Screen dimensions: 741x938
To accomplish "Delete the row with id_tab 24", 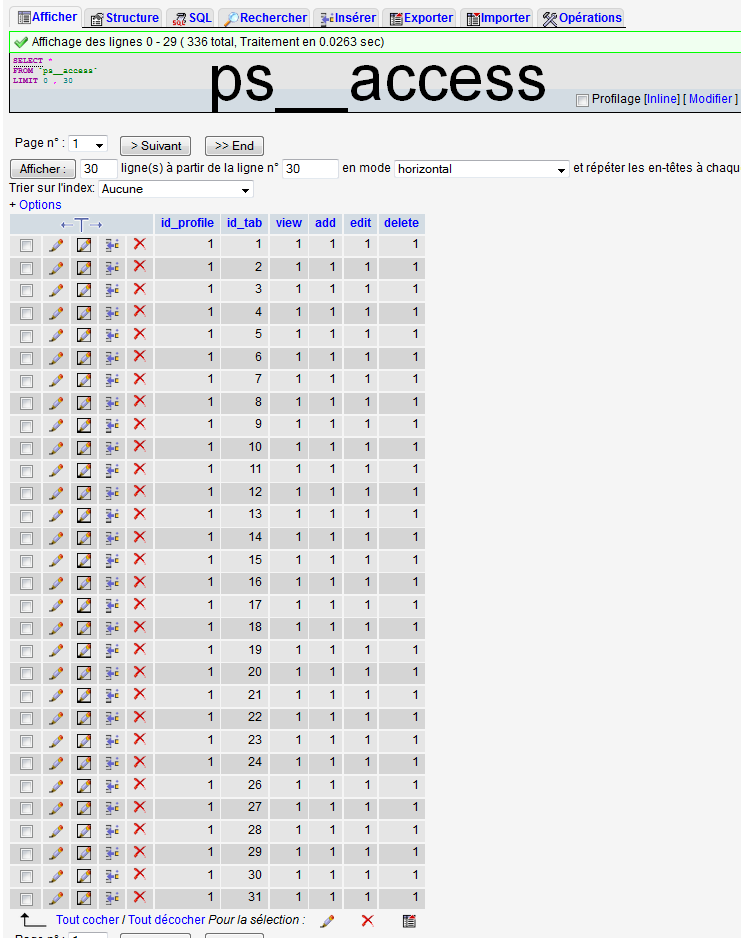I will coord(139,762).
